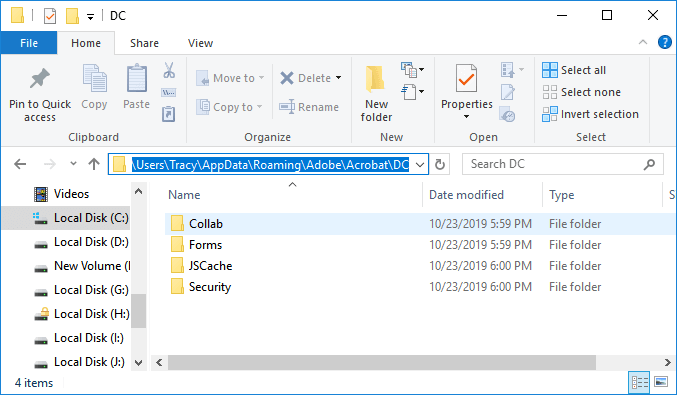Select Local Disk (G:) in navigation pane

click(66, 290)
